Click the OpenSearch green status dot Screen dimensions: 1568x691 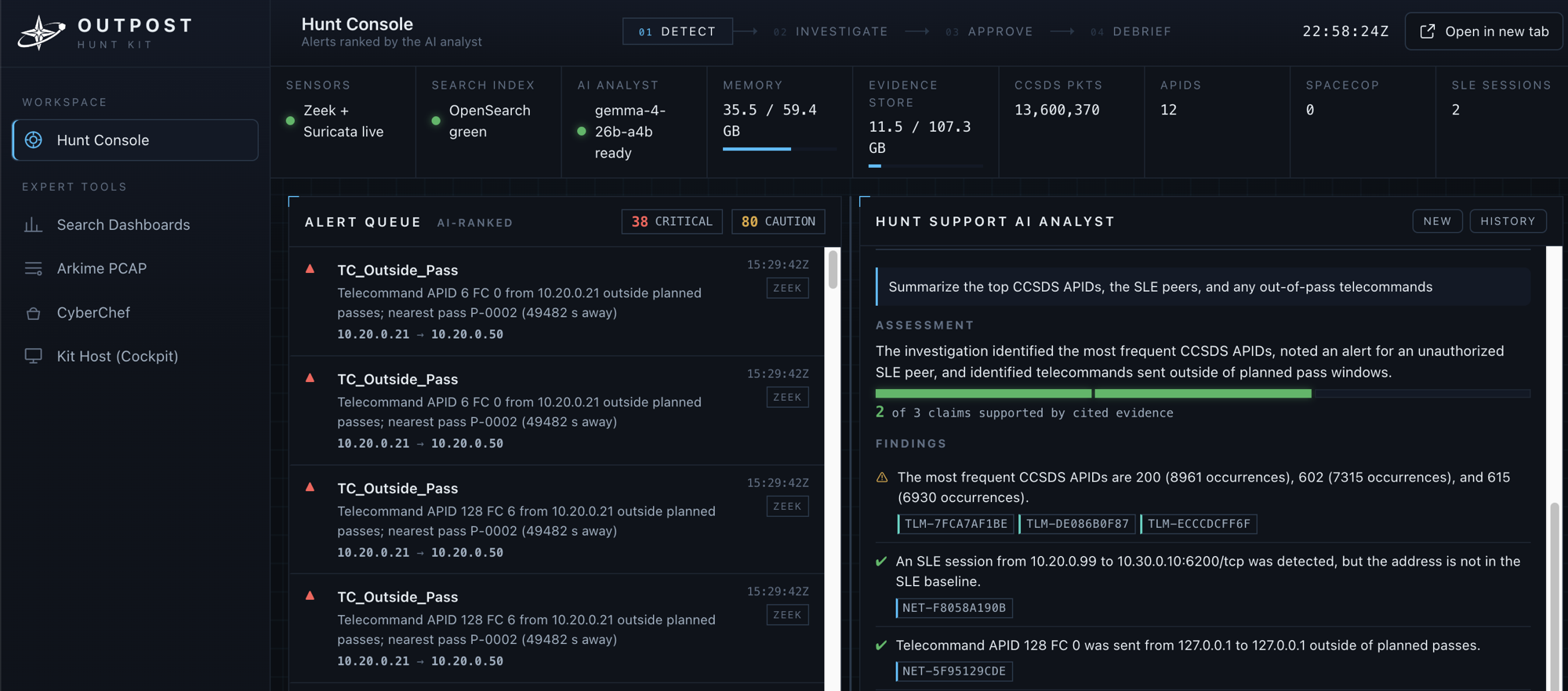436,121
